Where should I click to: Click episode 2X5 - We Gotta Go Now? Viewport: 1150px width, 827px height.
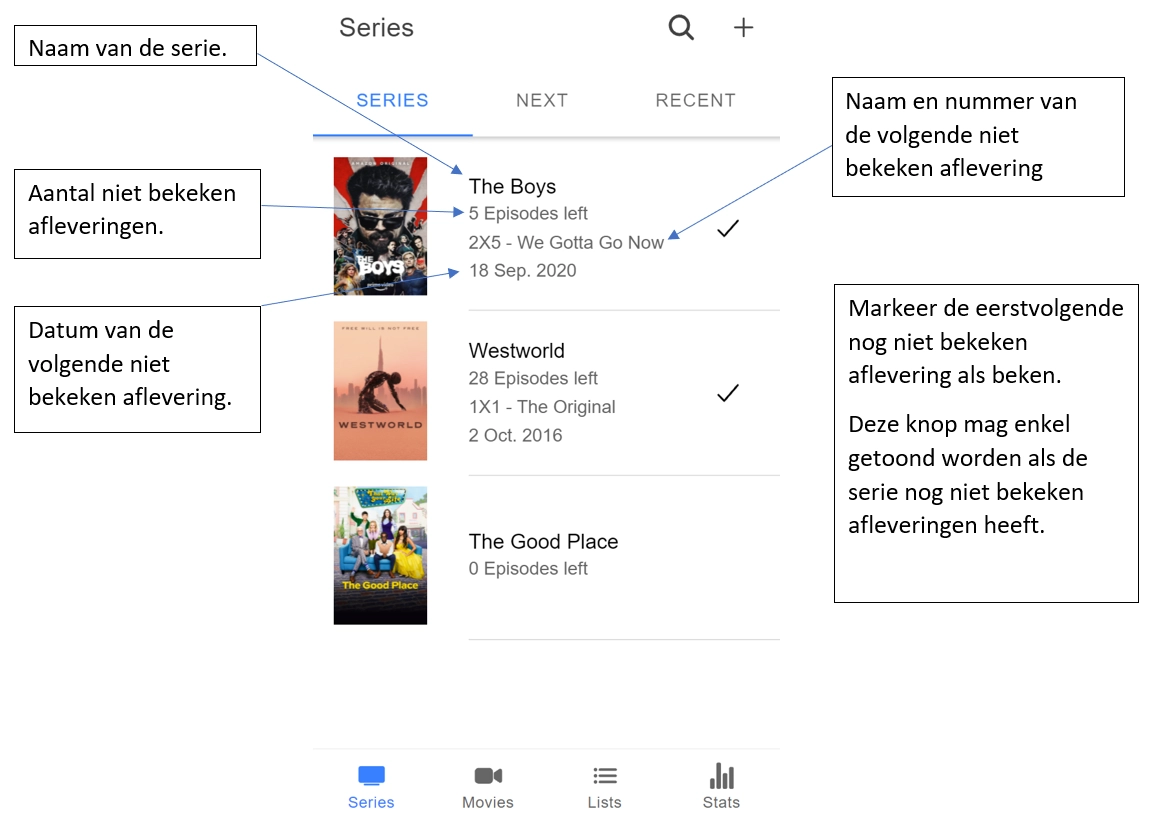coord(566,243)
